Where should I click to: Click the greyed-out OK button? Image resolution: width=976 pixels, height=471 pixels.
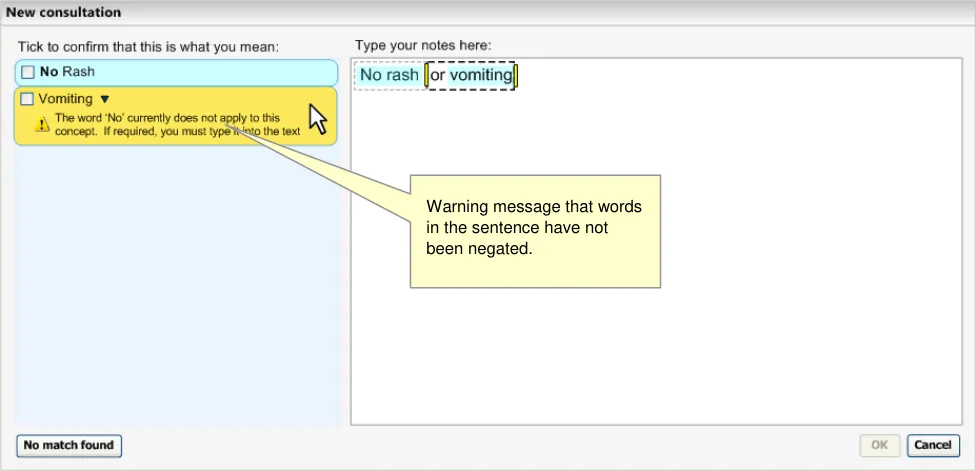pos(880,444)
